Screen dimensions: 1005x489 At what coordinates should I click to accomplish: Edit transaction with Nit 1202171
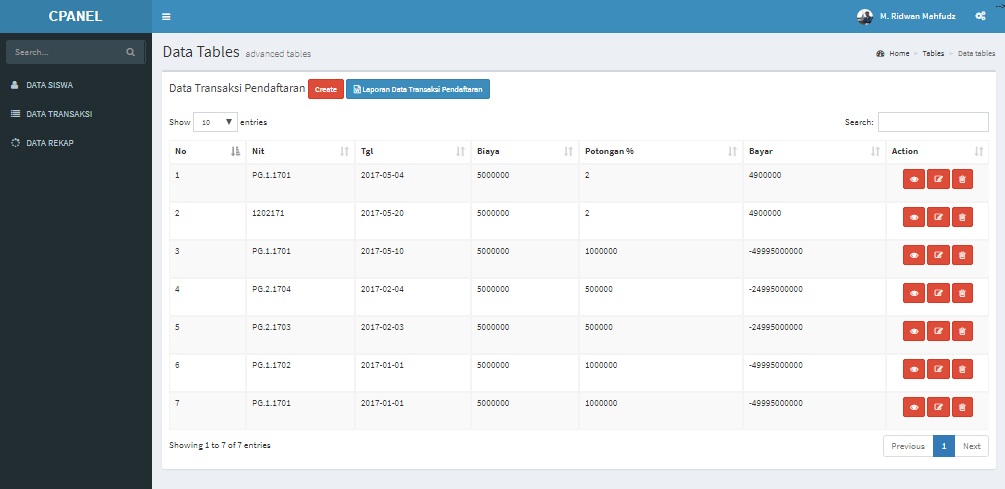pyautogui.click(x=938, y=217)
